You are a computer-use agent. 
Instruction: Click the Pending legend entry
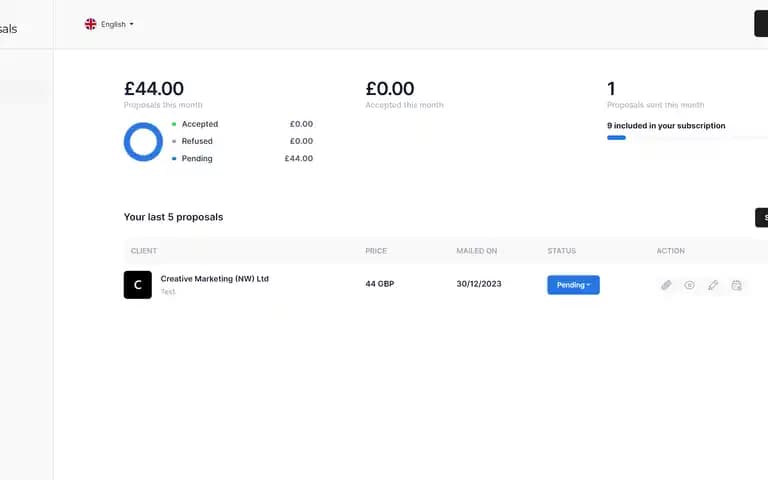pyautogui.click(x=197, y=158)
